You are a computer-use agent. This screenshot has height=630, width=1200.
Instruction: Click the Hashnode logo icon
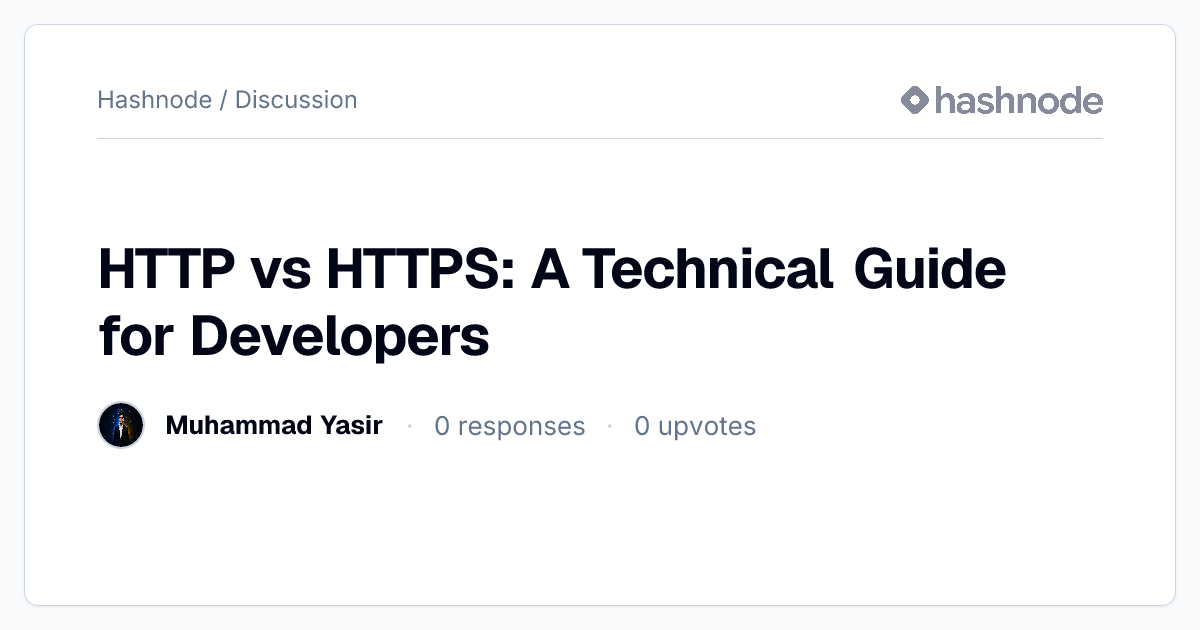[915, 100]
